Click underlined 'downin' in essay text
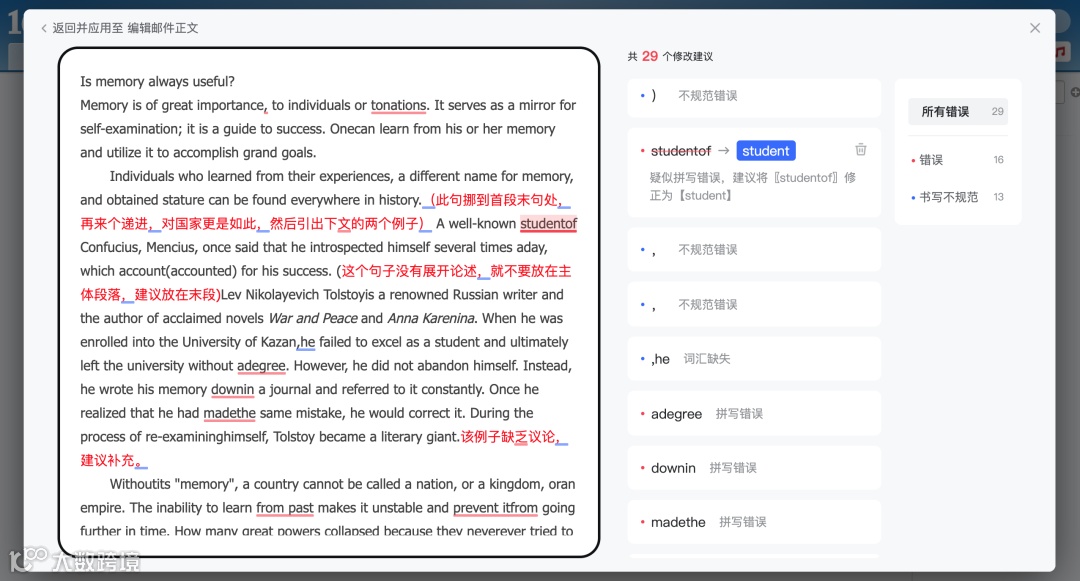The width and height of the screenshot is (1080, 581). 232,390
